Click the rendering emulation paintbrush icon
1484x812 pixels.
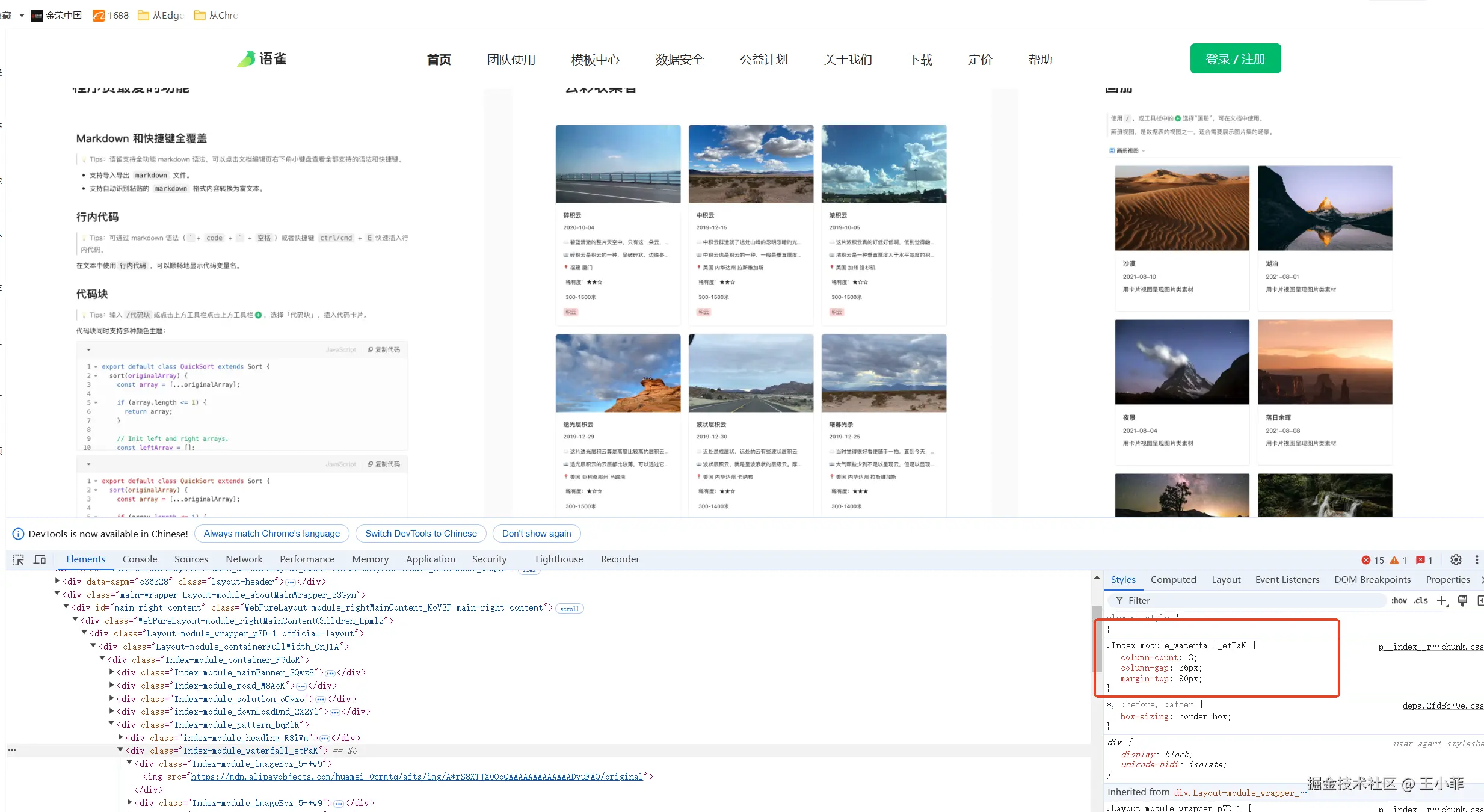[1462, 601]
